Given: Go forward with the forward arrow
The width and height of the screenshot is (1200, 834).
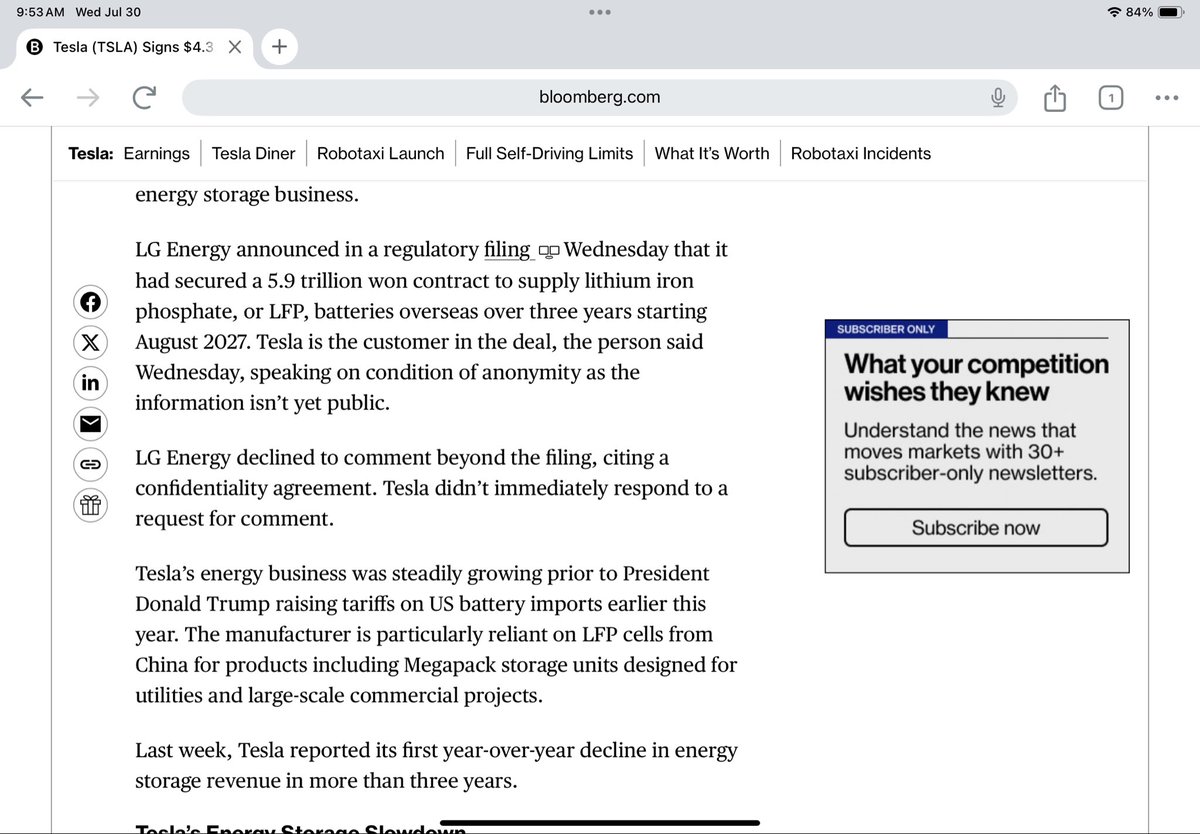Looking at the screenshot, I should [x=88, y=97].
